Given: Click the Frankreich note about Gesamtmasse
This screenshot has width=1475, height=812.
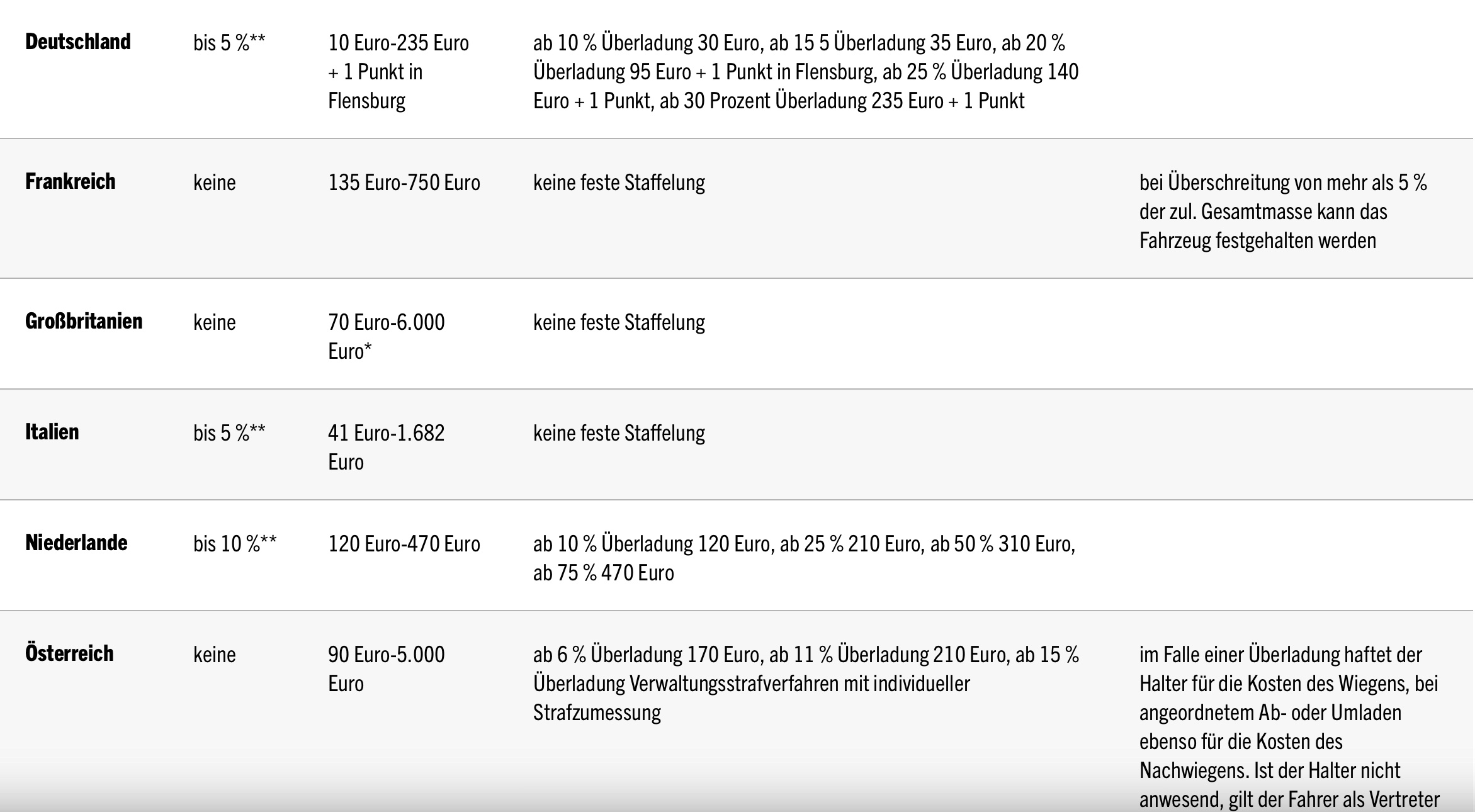Looking at the screenshot, I should 1282,211.
